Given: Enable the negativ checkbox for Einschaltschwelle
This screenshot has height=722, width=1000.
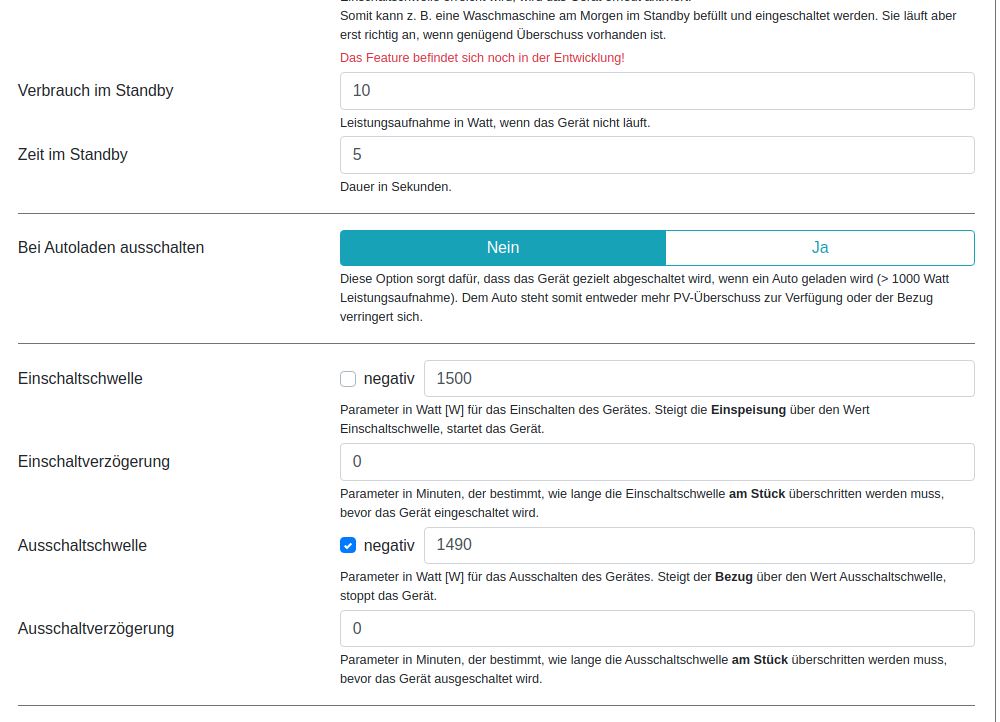Looking at the screenshot, I should (348, 379).
